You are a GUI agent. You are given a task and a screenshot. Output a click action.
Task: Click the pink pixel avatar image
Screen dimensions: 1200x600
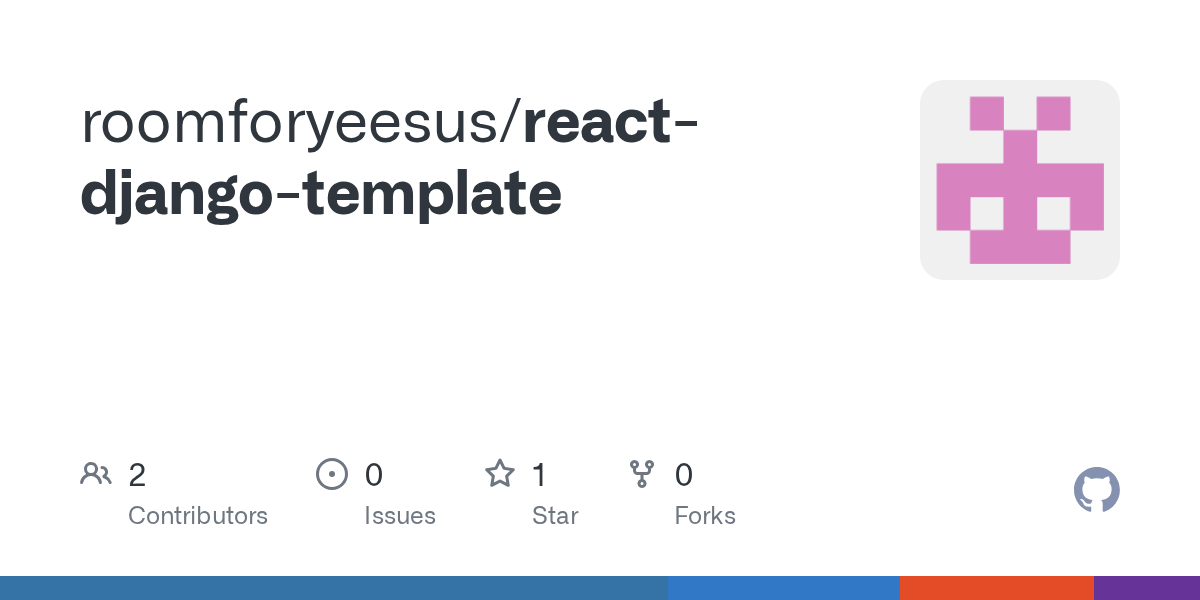(1019, 180)
